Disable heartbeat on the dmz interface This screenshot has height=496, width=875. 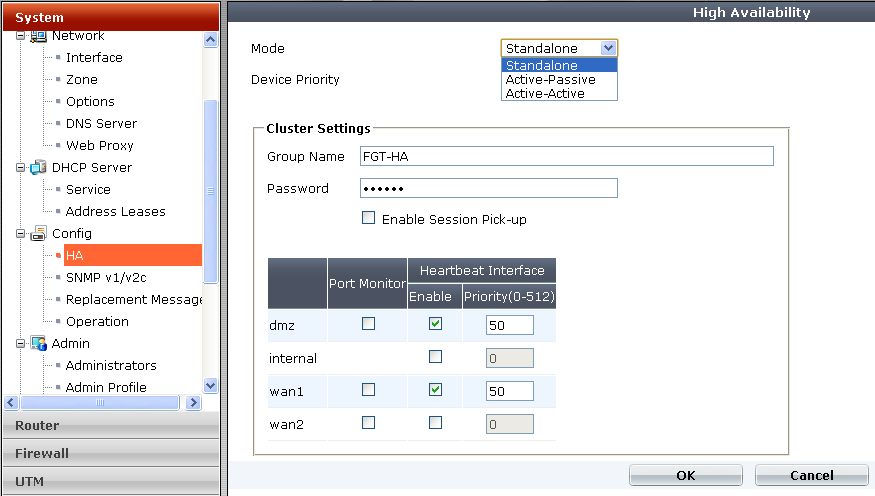pyautogui.click(x=435, y=324)
